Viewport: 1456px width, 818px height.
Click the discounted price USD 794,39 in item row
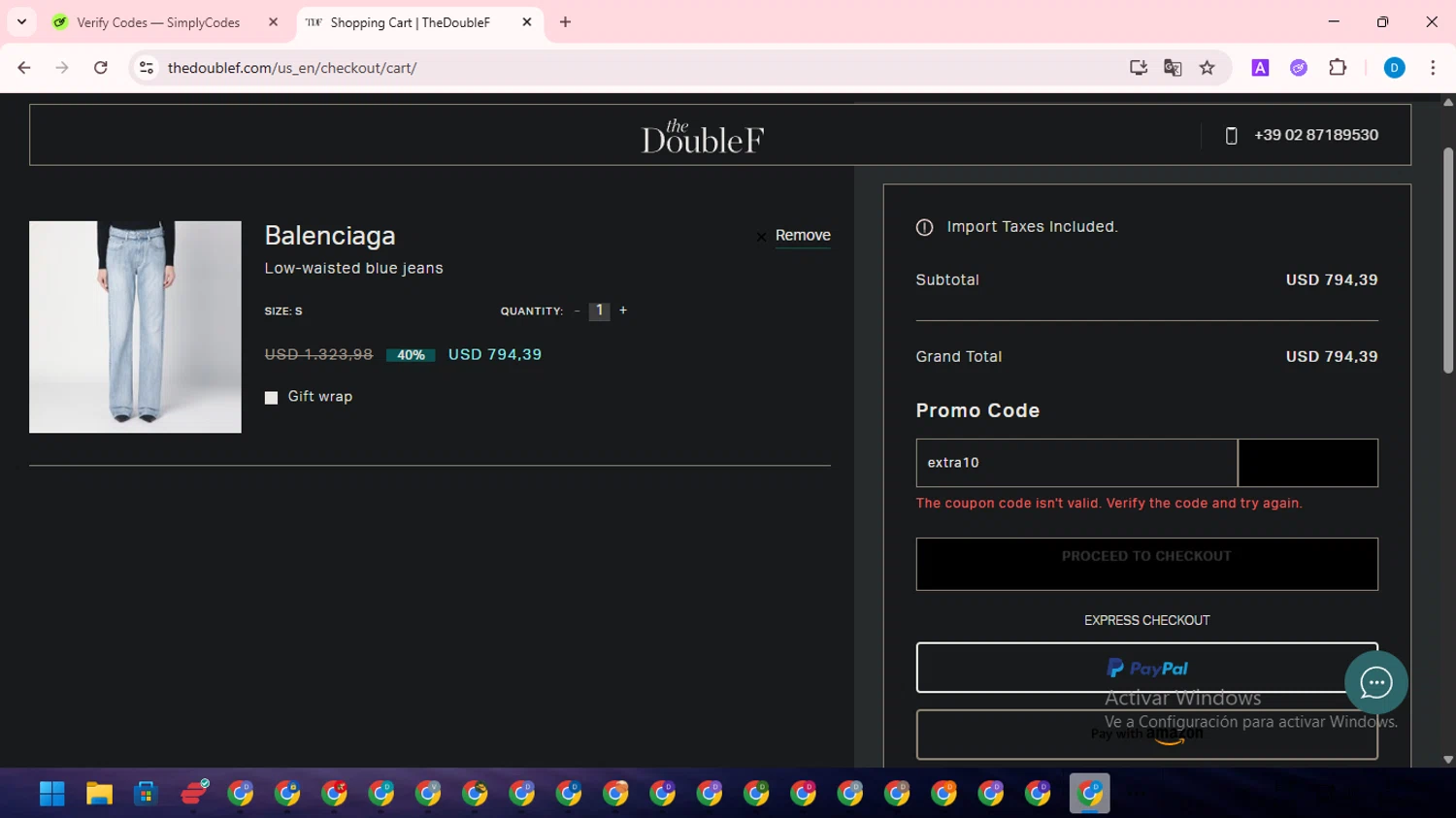click(495, 355)
